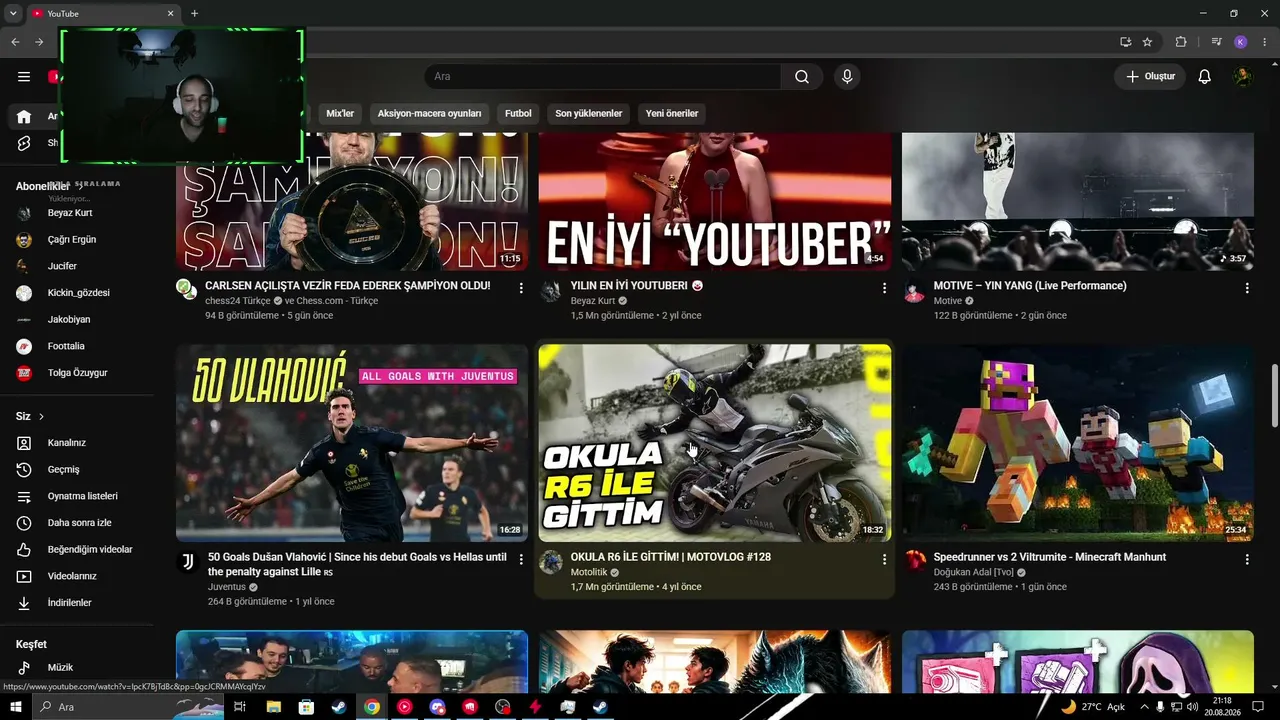Open the Chrome profile K avatar
The width and height of the screenshot is (1280, 720).
coord(1241,42)
